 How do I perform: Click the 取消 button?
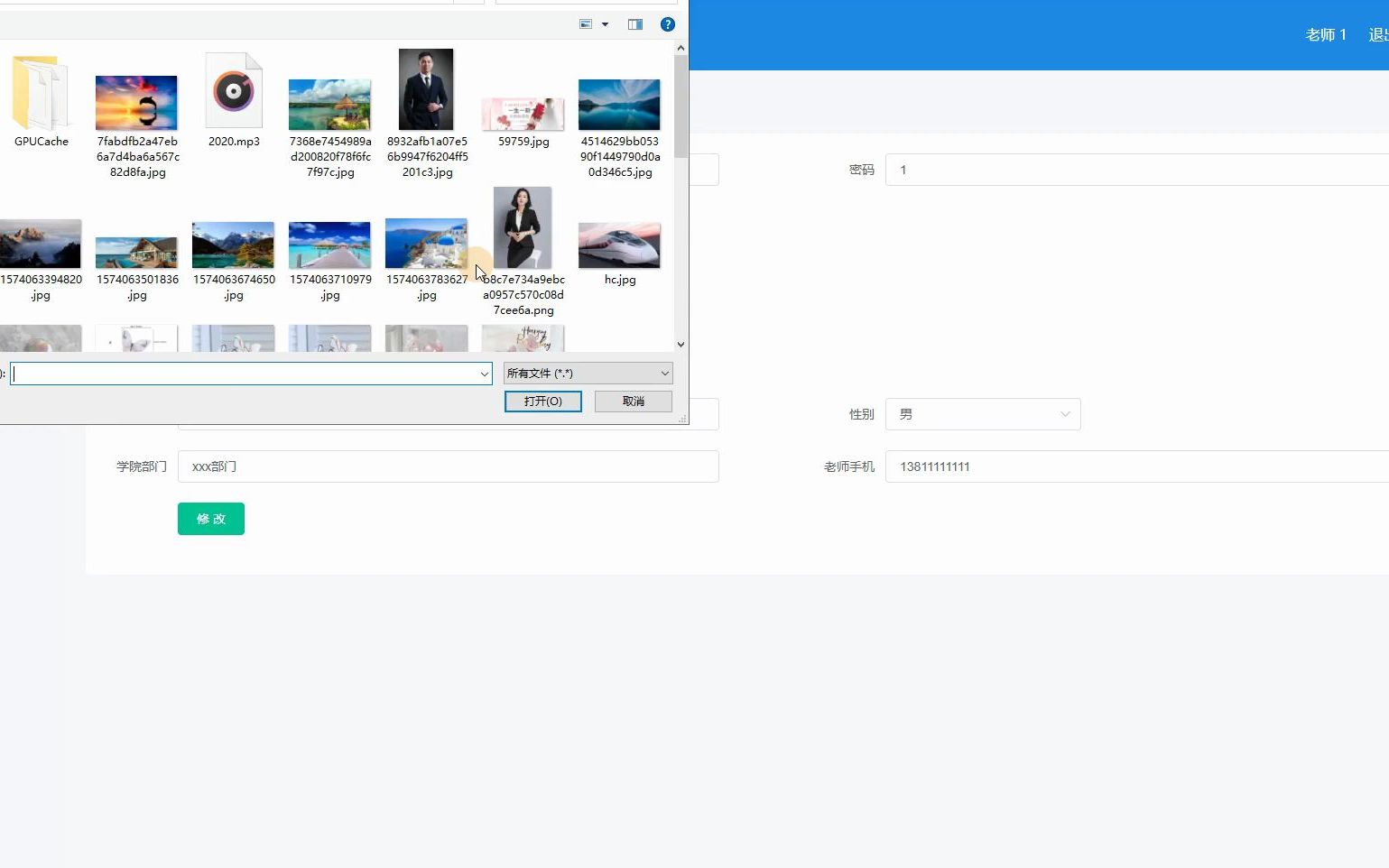click(634, 402)
